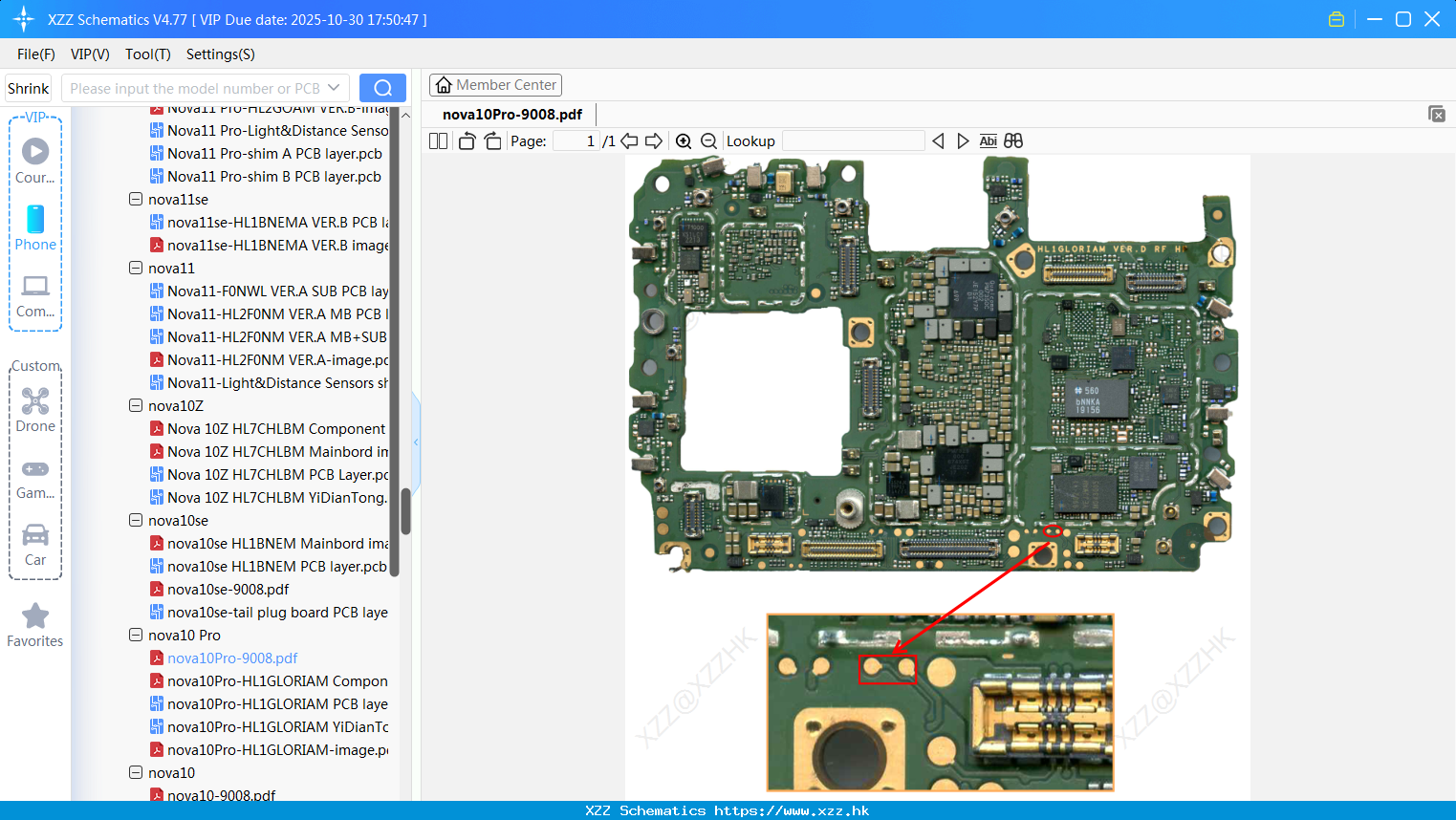This screenshot has height=820, width=1456.
Task: Rotate the page counter-clockwise
Action: pyautogui.click(x=467, y=141)
